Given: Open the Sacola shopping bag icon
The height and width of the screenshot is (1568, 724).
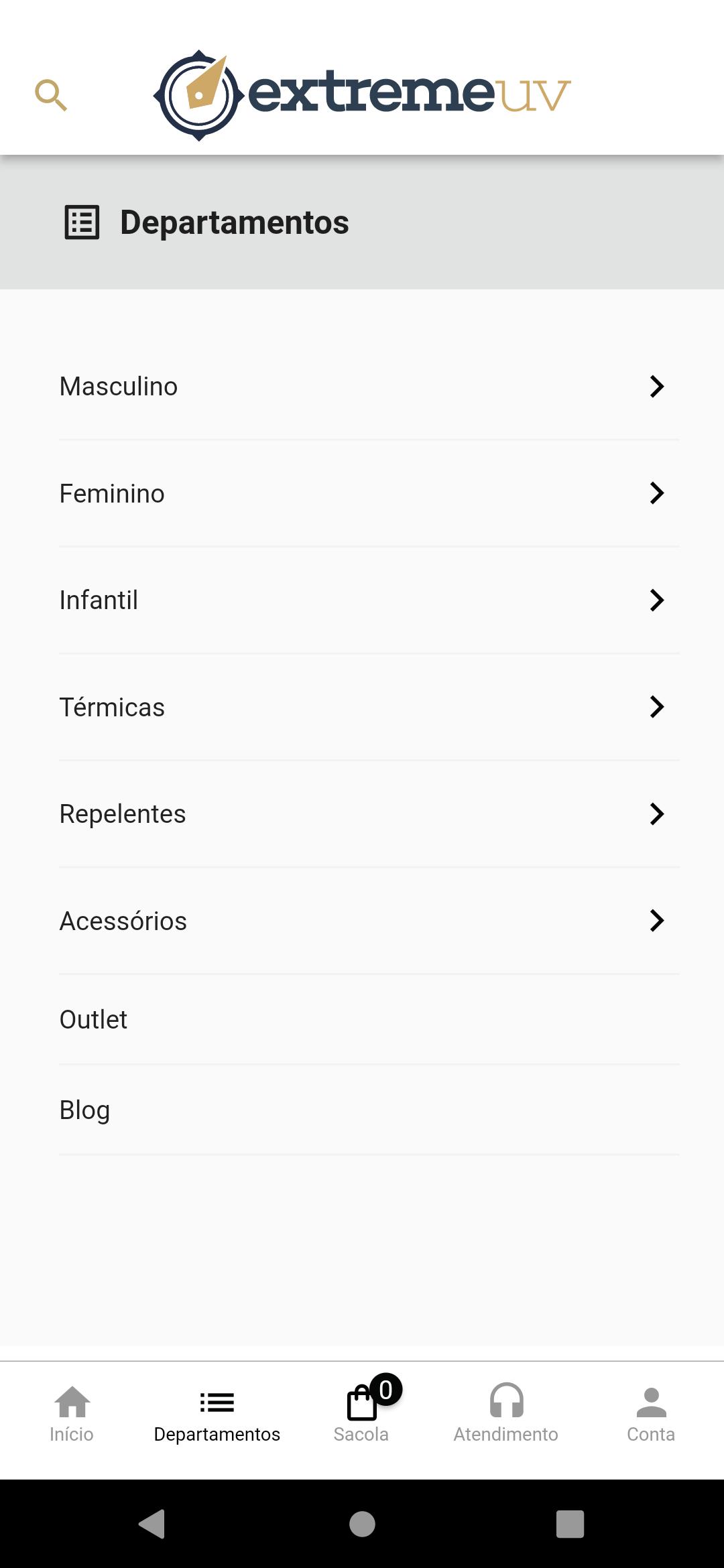Looking at the screenshot, I should 362,1402.
